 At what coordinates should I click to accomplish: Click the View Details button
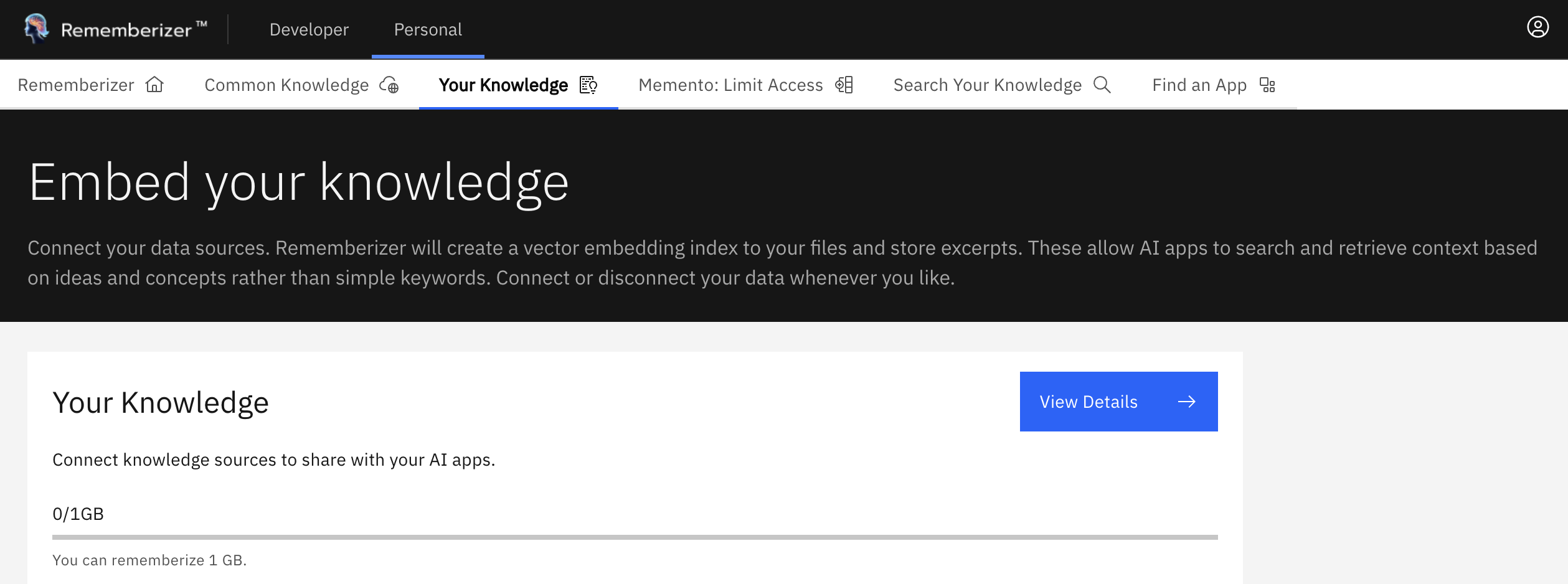[x=1118, y=402]
